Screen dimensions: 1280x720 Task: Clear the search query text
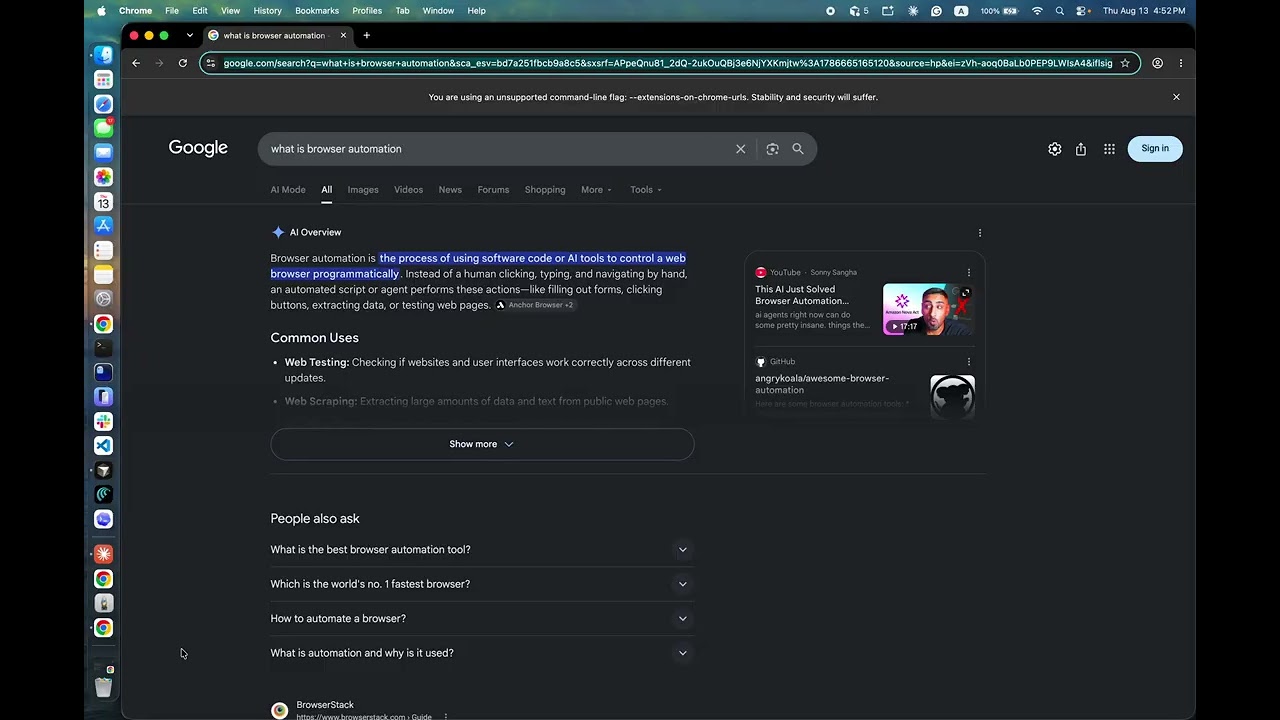(x=741, y=149)
